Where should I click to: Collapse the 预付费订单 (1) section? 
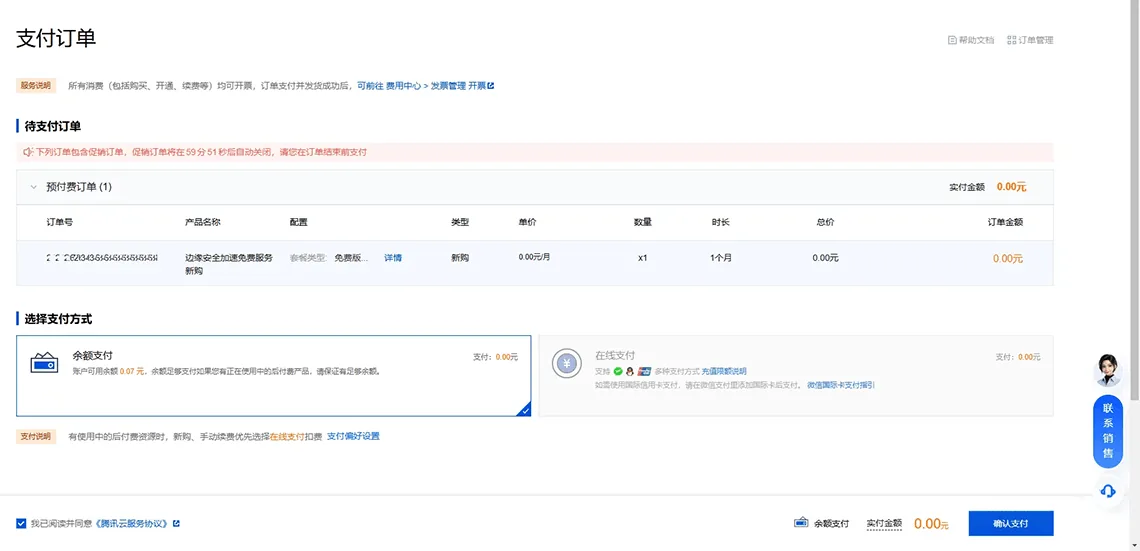click(33, 187)
